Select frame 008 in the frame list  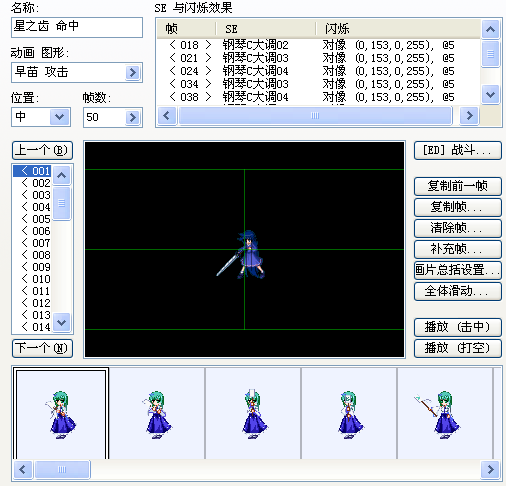click(32, 255)
